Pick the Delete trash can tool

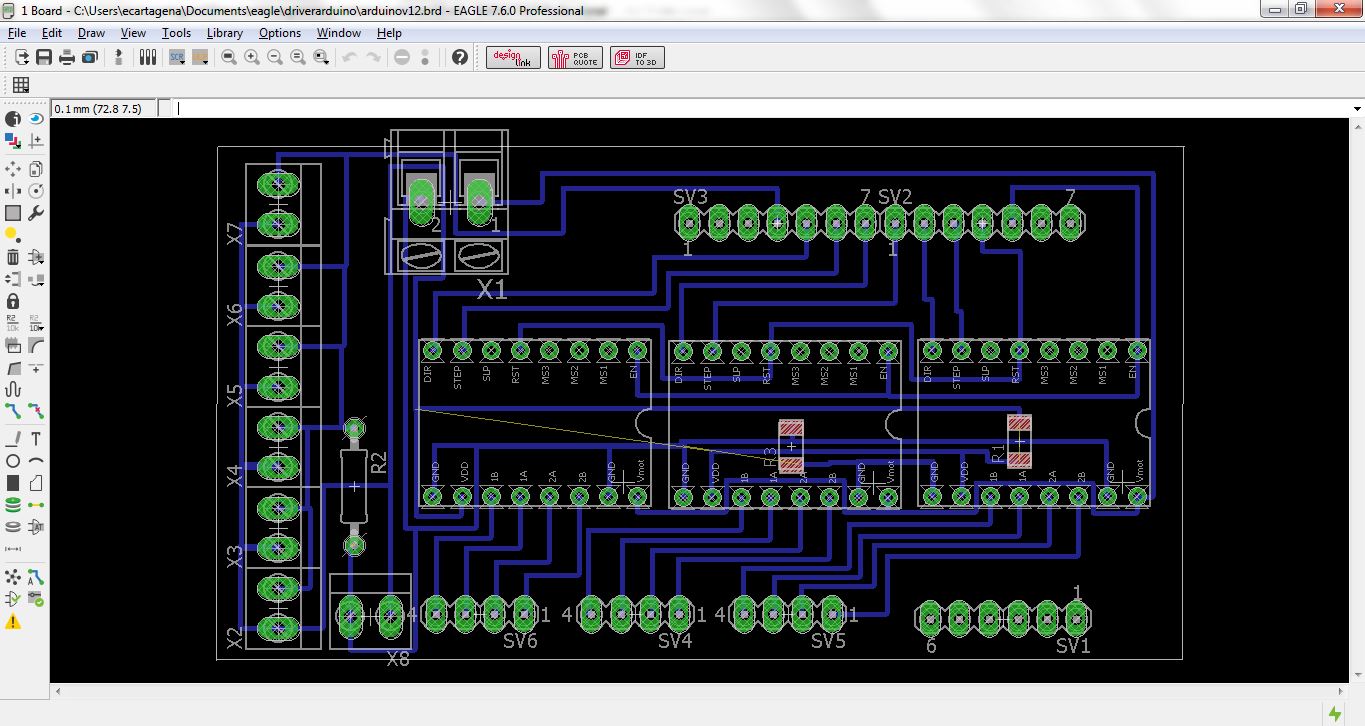pyautogui.click(x=13, y=257)
